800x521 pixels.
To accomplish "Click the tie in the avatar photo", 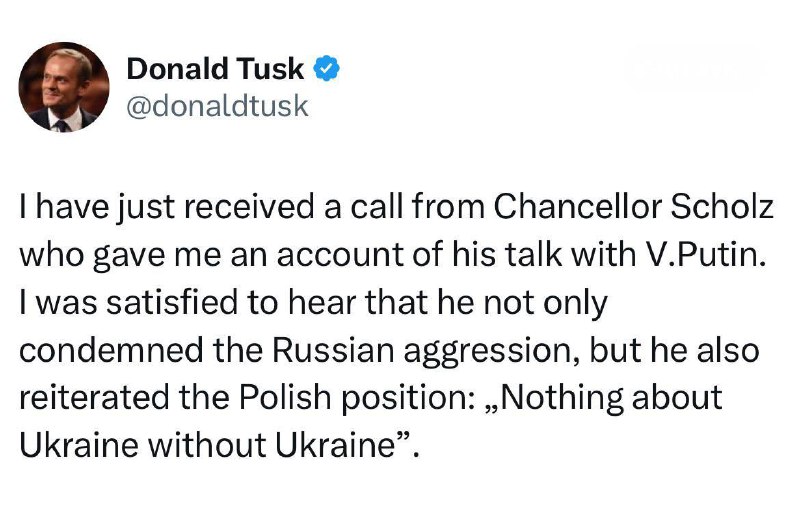I will tap(63, 126).
